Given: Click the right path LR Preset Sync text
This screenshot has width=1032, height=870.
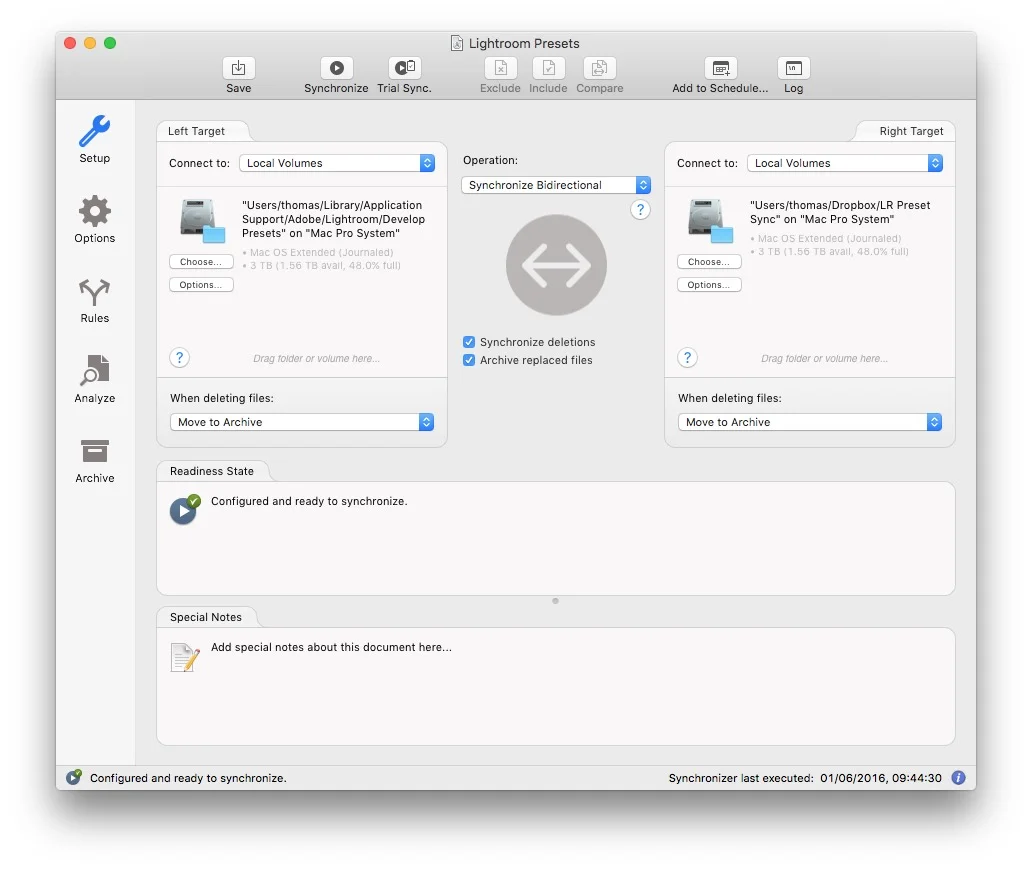Looking at the screenshot, I should point(840,212).
